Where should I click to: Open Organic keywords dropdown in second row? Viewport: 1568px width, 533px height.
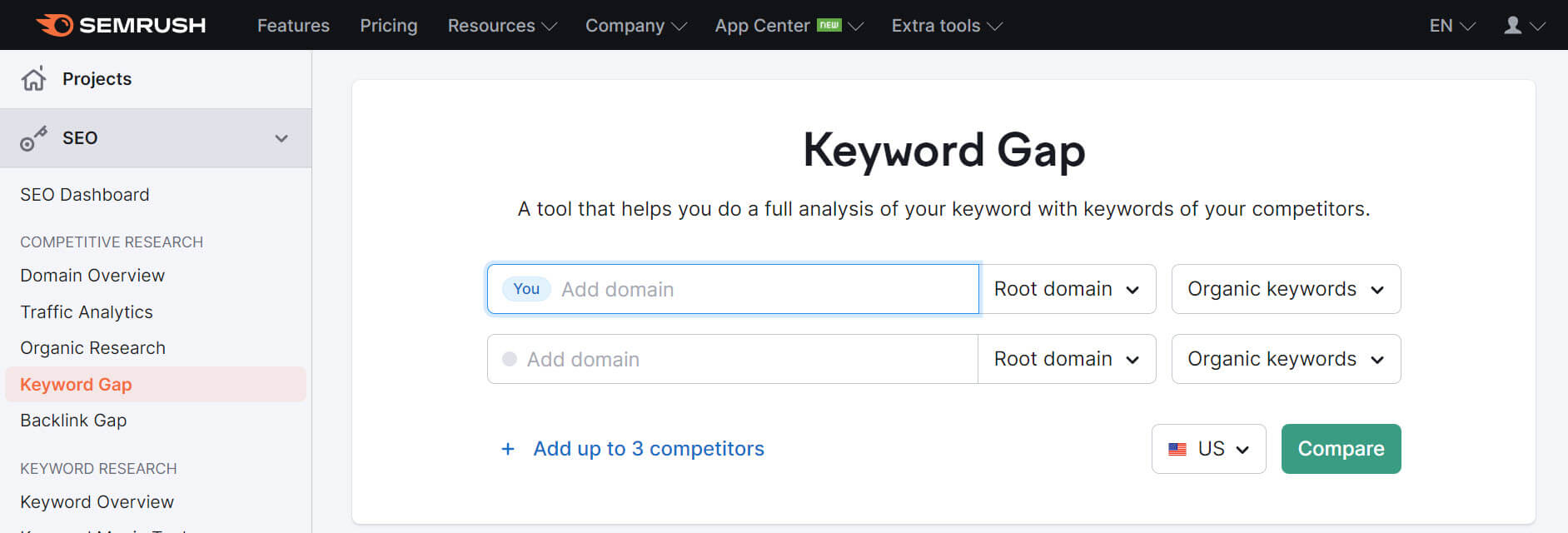[1286, 359]
